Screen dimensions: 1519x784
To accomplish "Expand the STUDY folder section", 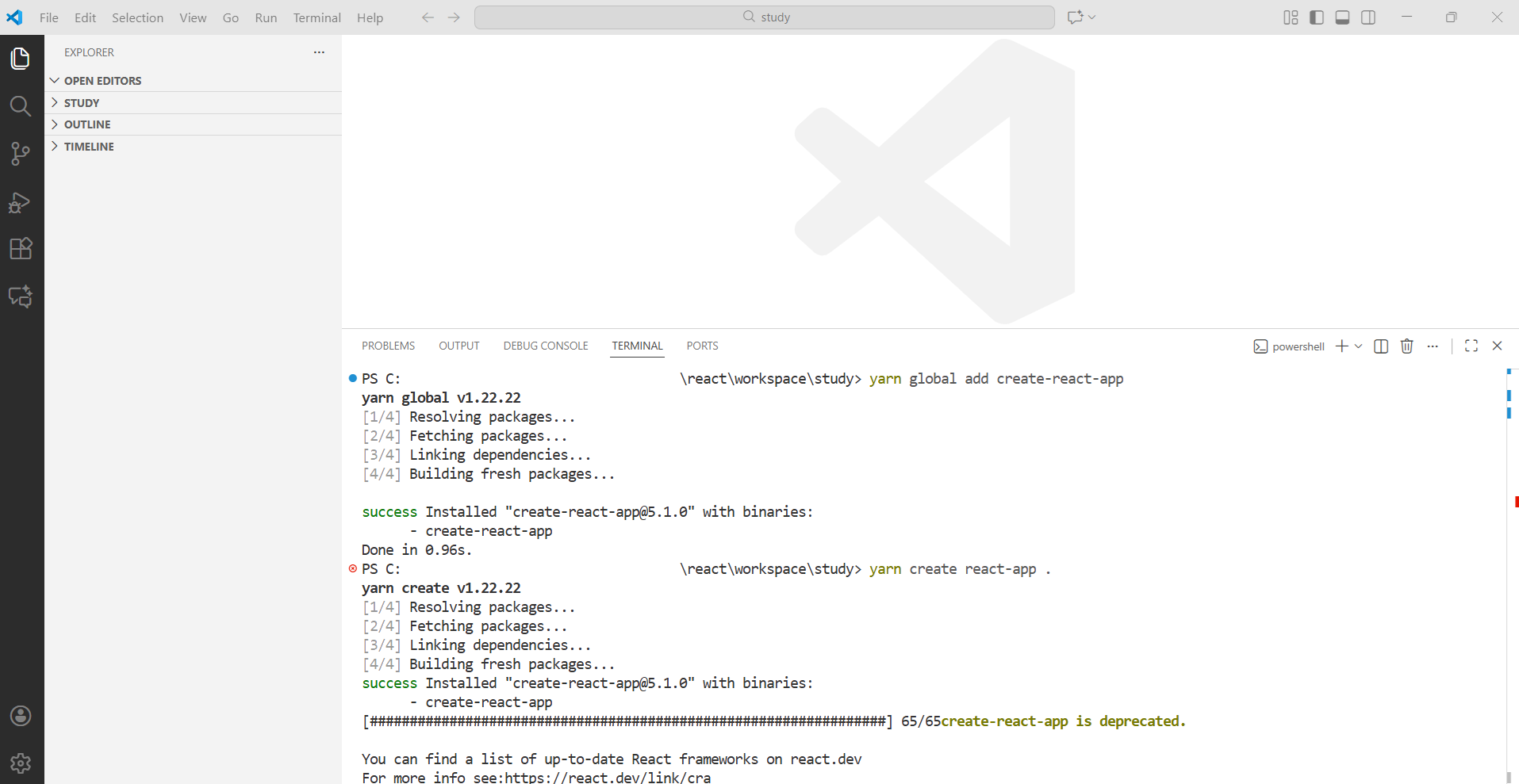I will click(193, 103).
